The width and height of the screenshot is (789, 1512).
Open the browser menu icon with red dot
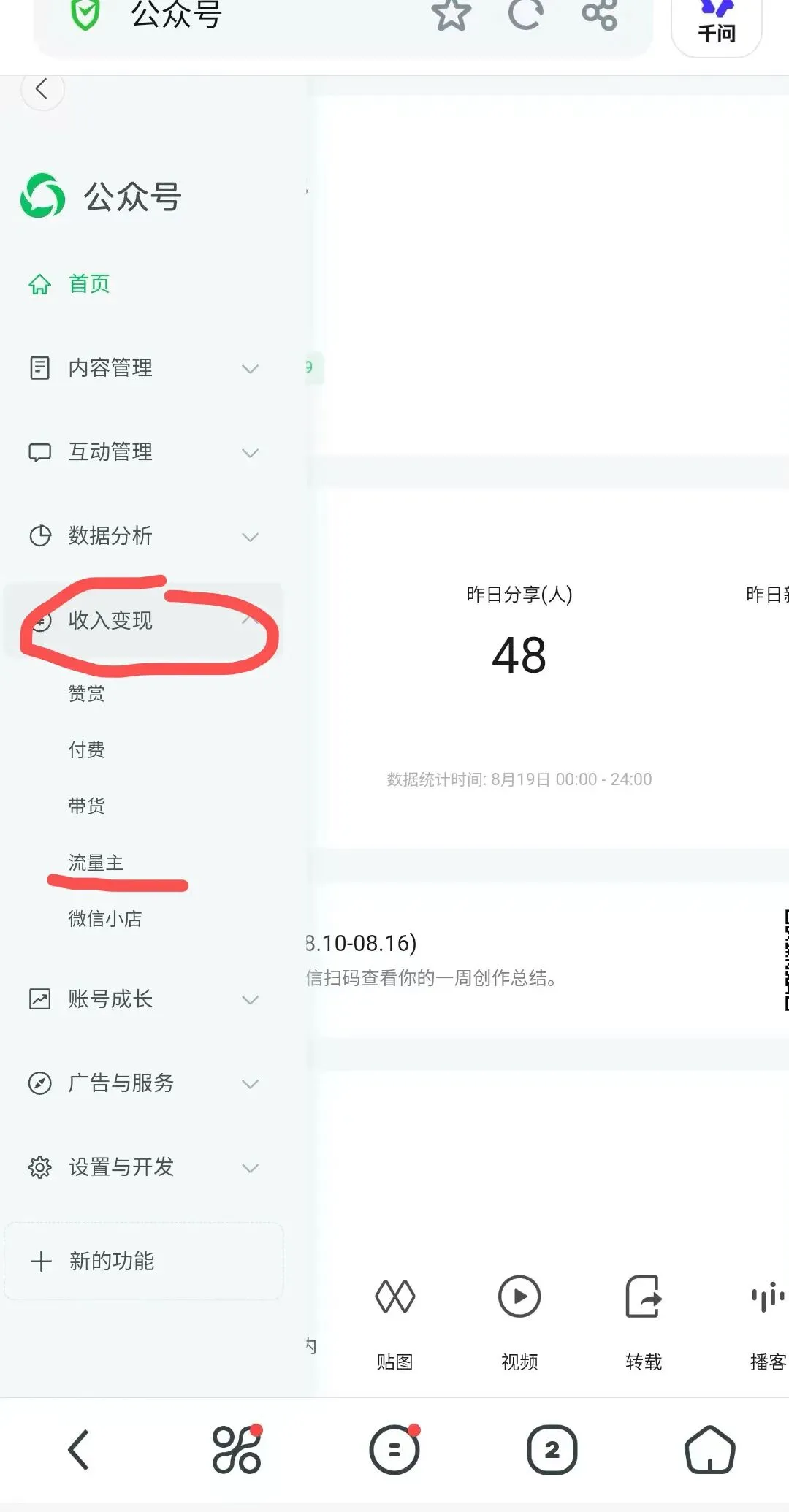(x=394, y=1449)
